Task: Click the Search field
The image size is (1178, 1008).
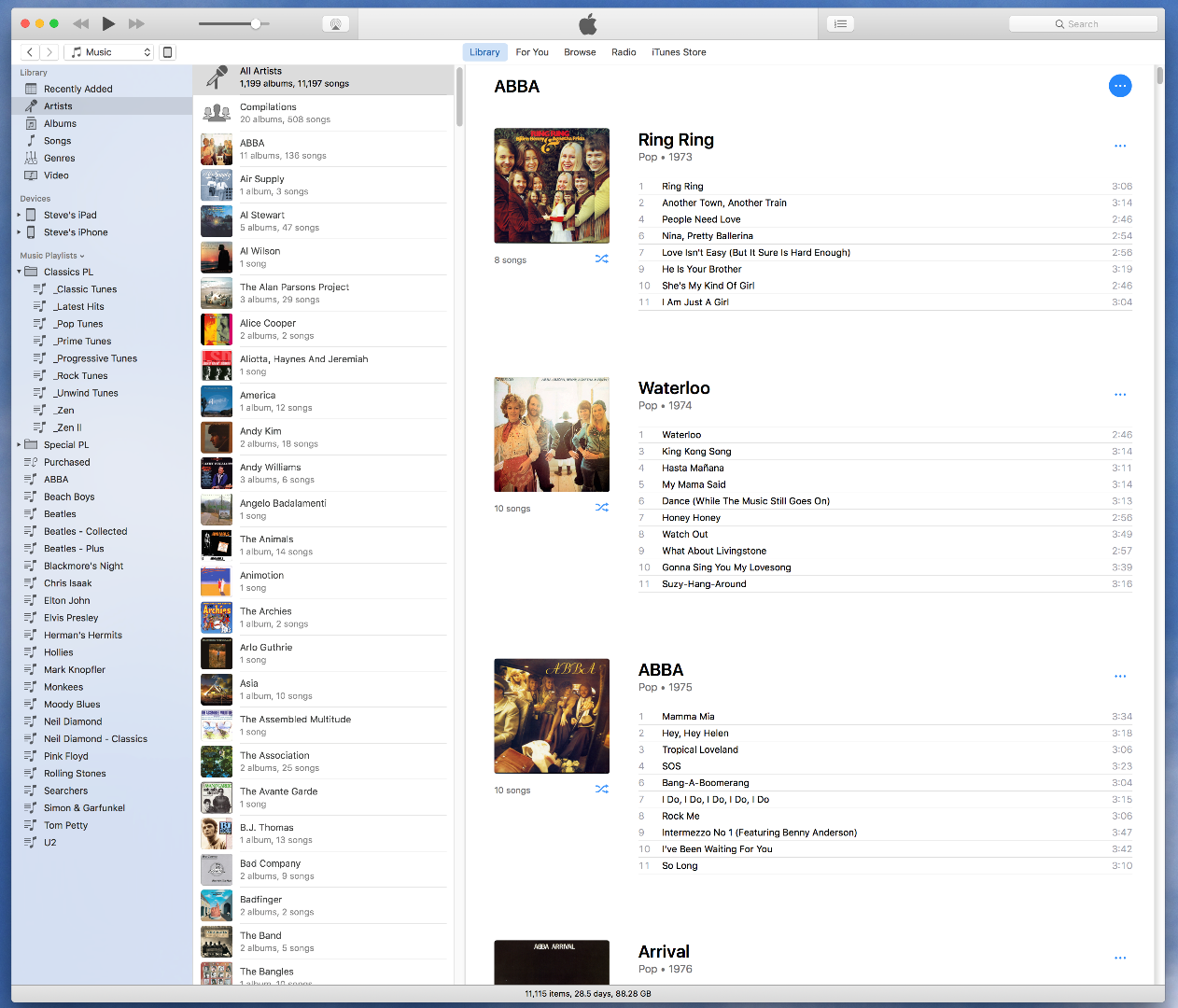Action: (1083, 24)
